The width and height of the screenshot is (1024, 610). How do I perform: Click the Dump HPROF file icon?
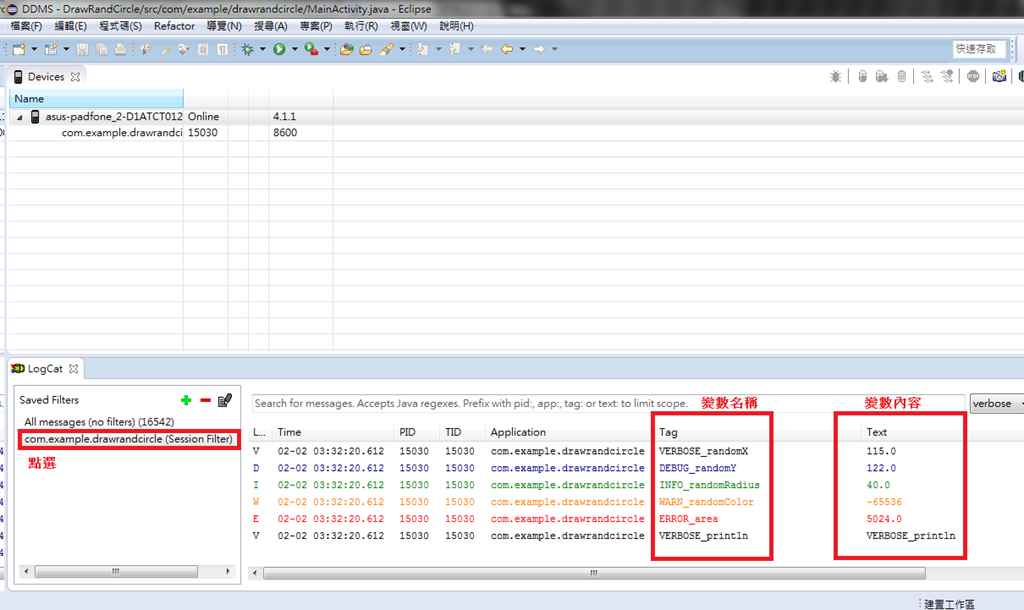[882, 76]
